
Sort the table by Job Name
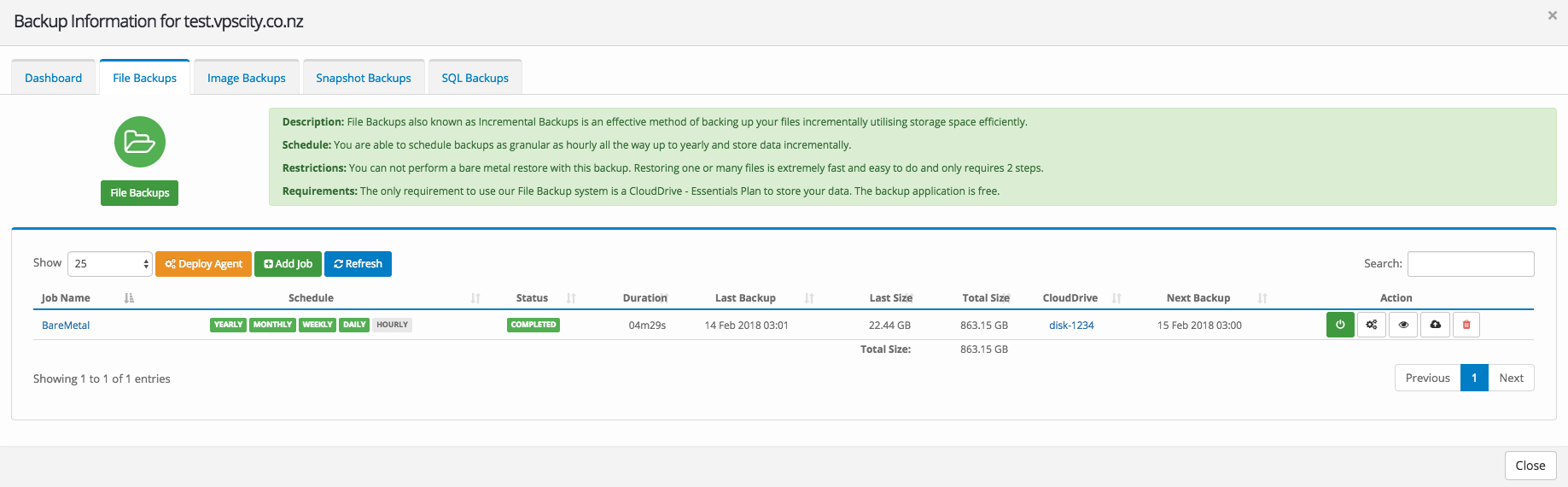(x=67, y=298)
